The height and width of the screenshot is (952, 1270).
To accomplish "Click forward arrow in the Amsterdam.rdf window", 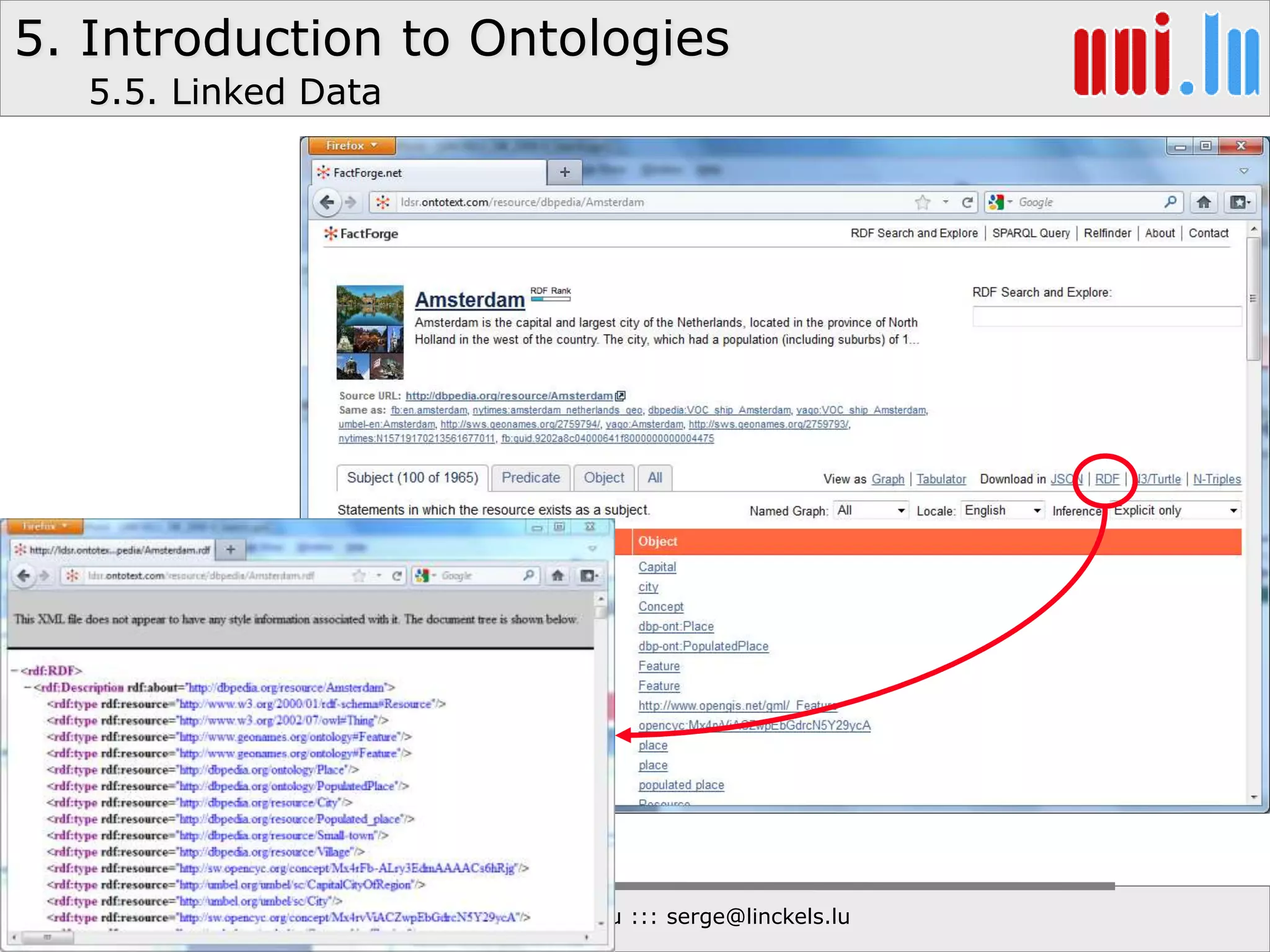I will (x=44, y=576).
